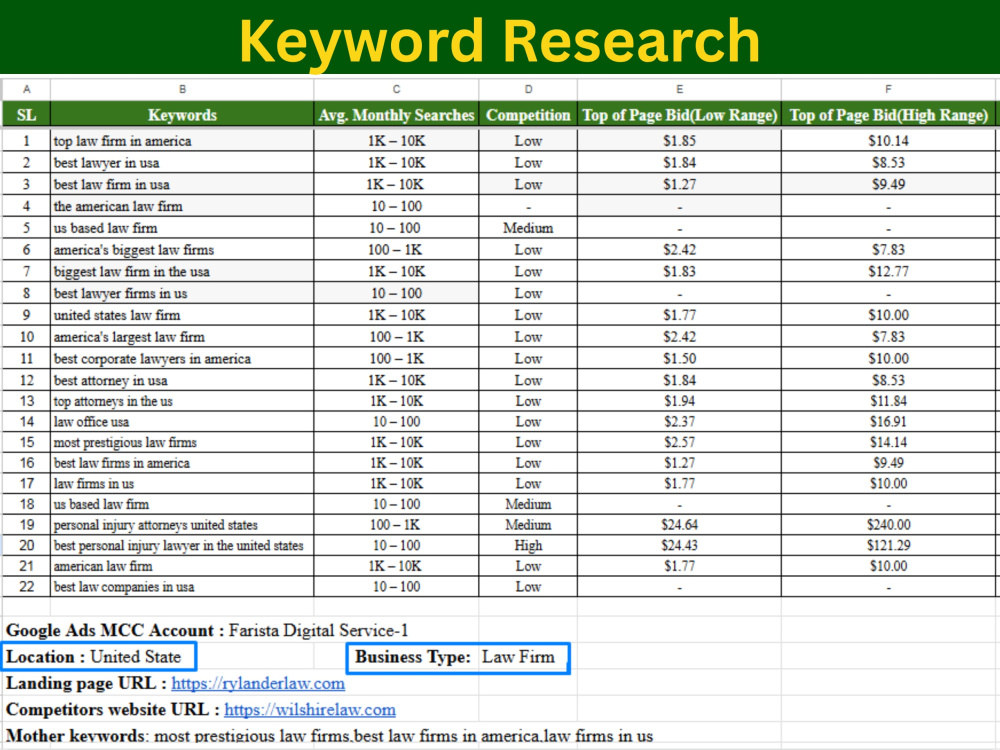Screen dimensions: 1000x750
Task: Open the rylanderlaw.com landing page link
Action: pyautogui.click(x=258, y=683)
